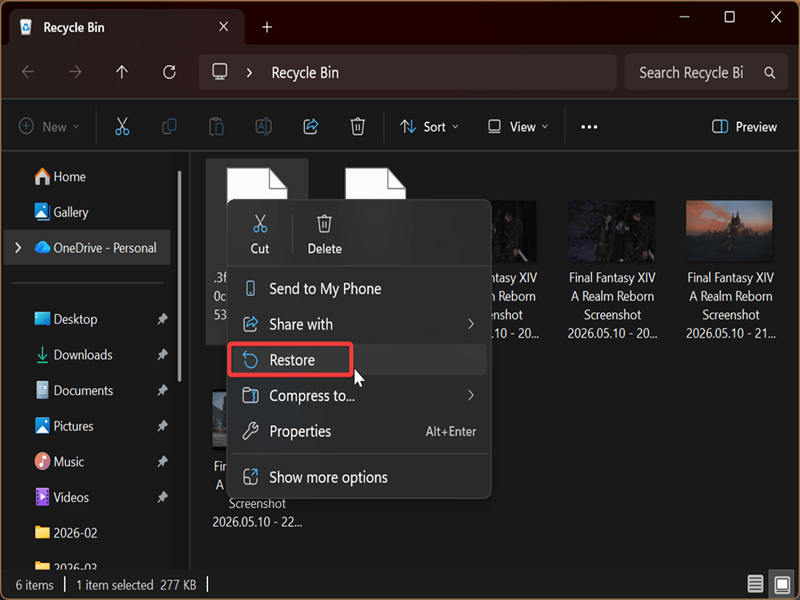Go up one level with up arrow
Screen dimensions: 800x600
pyautogui.click(x=122, y=72)
